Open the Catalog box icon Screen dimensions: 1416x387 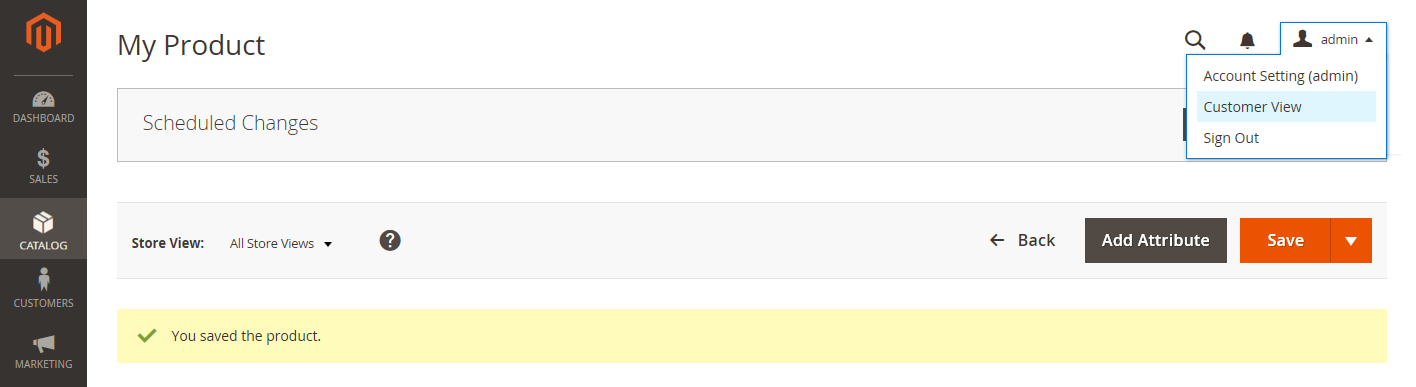pyautogui.click(x=43, y=221)
